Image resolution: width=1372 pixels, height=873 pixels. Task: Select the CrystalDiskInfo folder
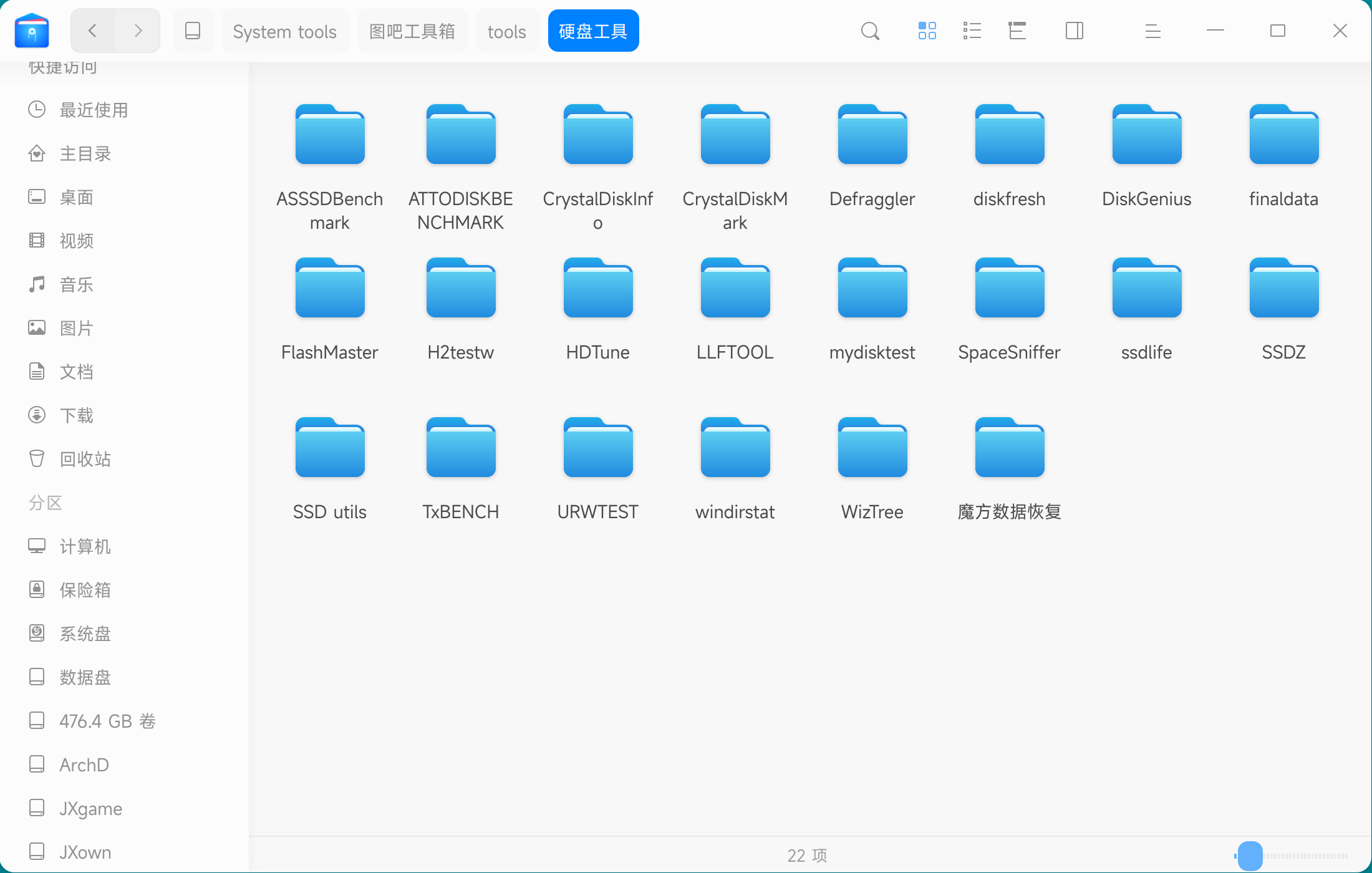598,167
